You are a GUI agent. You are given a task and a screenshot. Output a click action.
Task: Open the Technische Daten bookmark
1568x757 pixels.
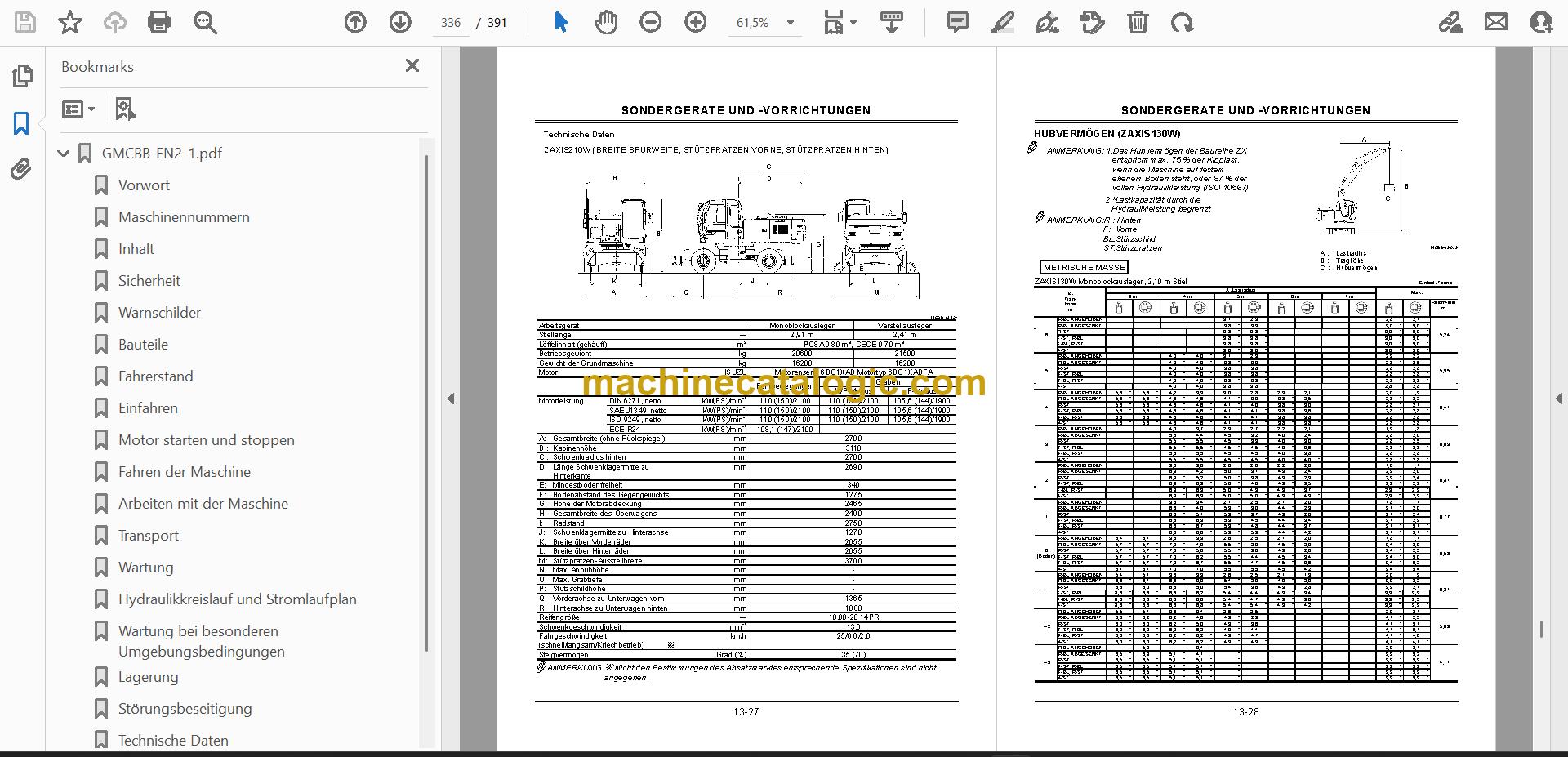173,740
